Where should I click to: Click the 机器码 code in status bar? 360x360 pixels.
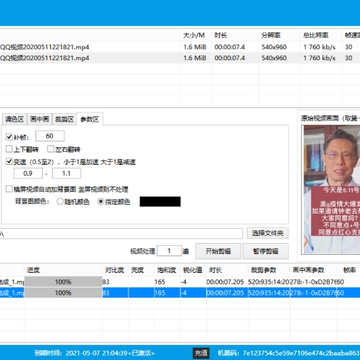coord(301,353)
